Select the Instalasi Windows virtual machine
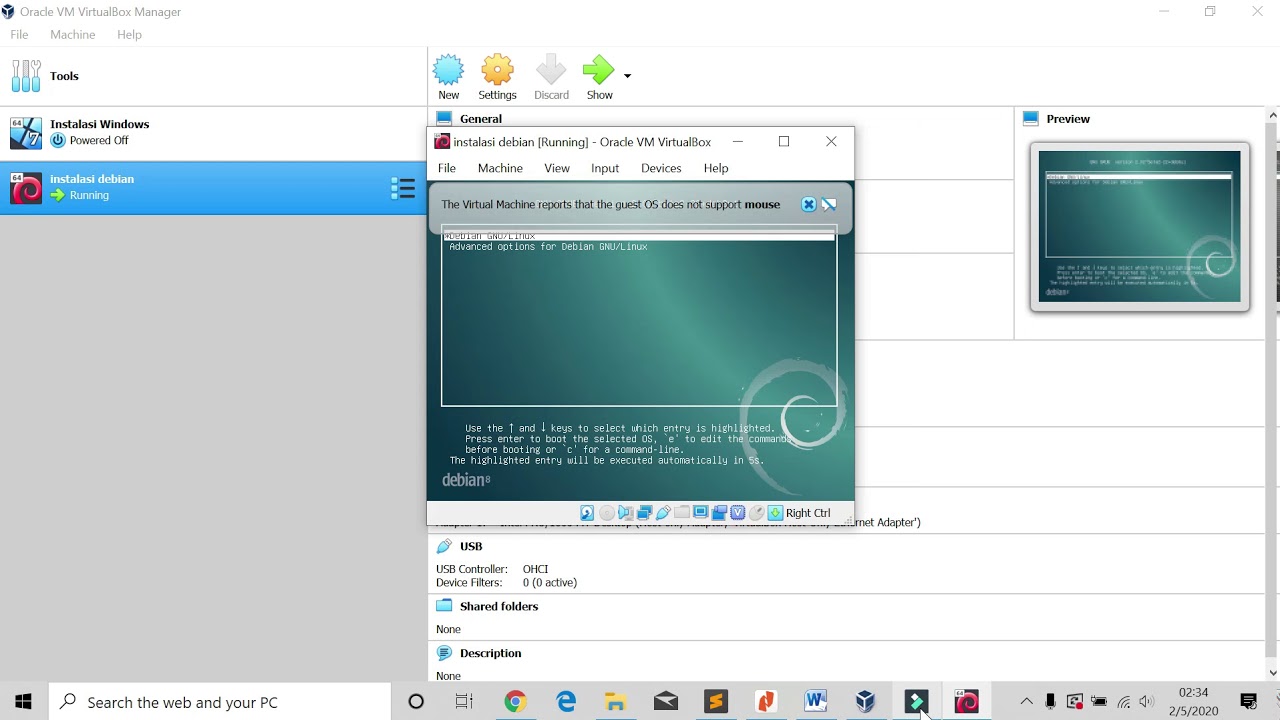This screenshot has height=720, width=1280. tap(213, 133)
